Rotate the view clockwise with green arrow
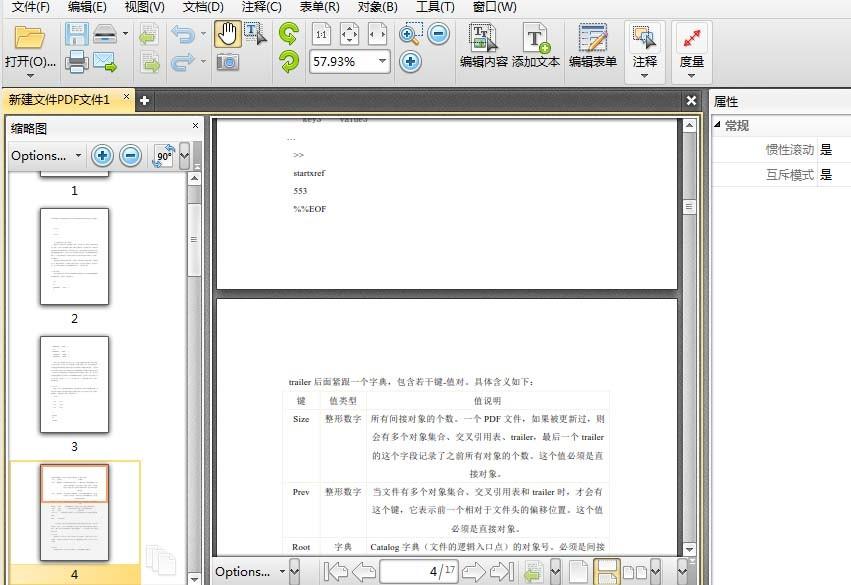Screen dimensions: 851x585 coord(288,33)
